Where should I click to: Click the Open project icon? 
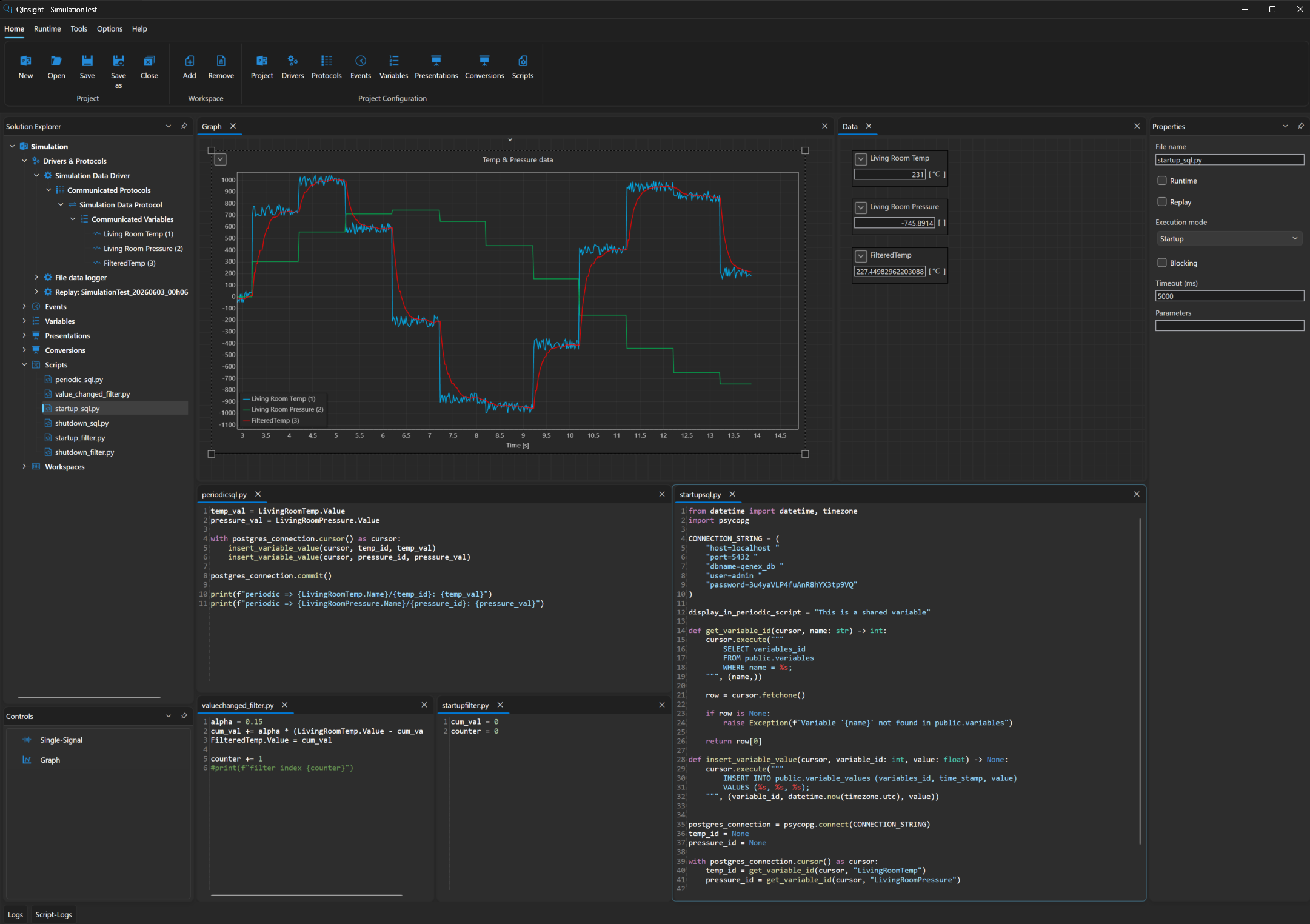(x=56, y=61)
